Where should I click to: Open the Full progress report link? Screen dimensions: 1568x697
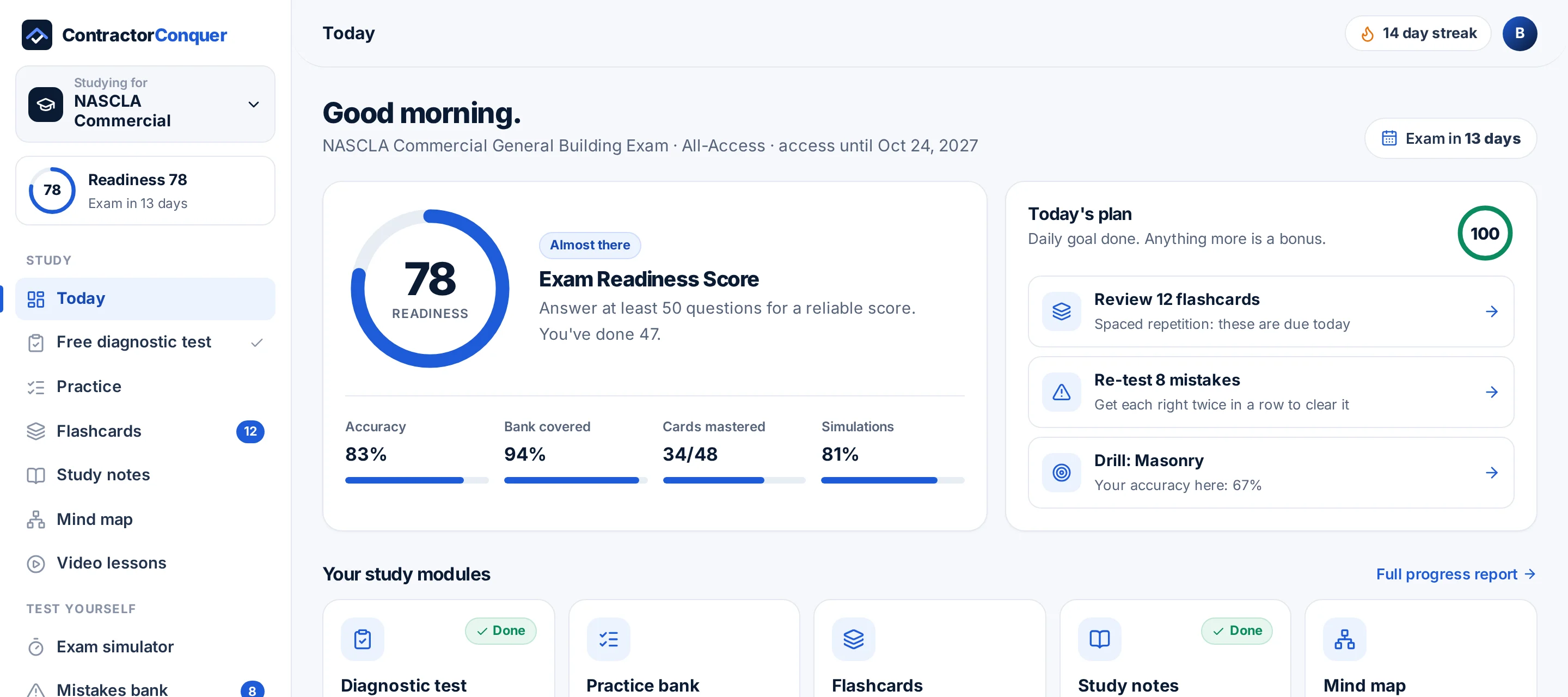click(1456, 574)
